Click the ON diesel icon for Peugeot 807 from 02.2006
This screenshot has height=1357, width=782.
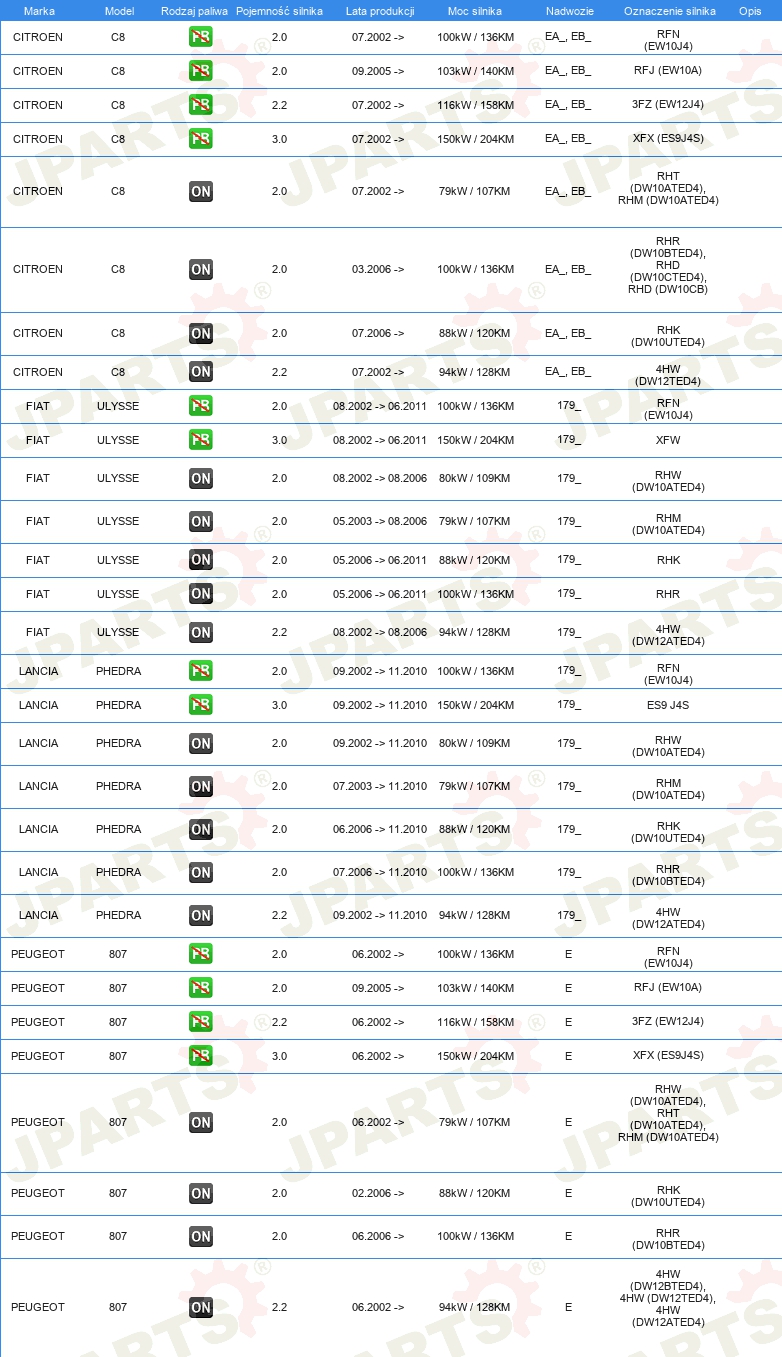[201, 1193]
